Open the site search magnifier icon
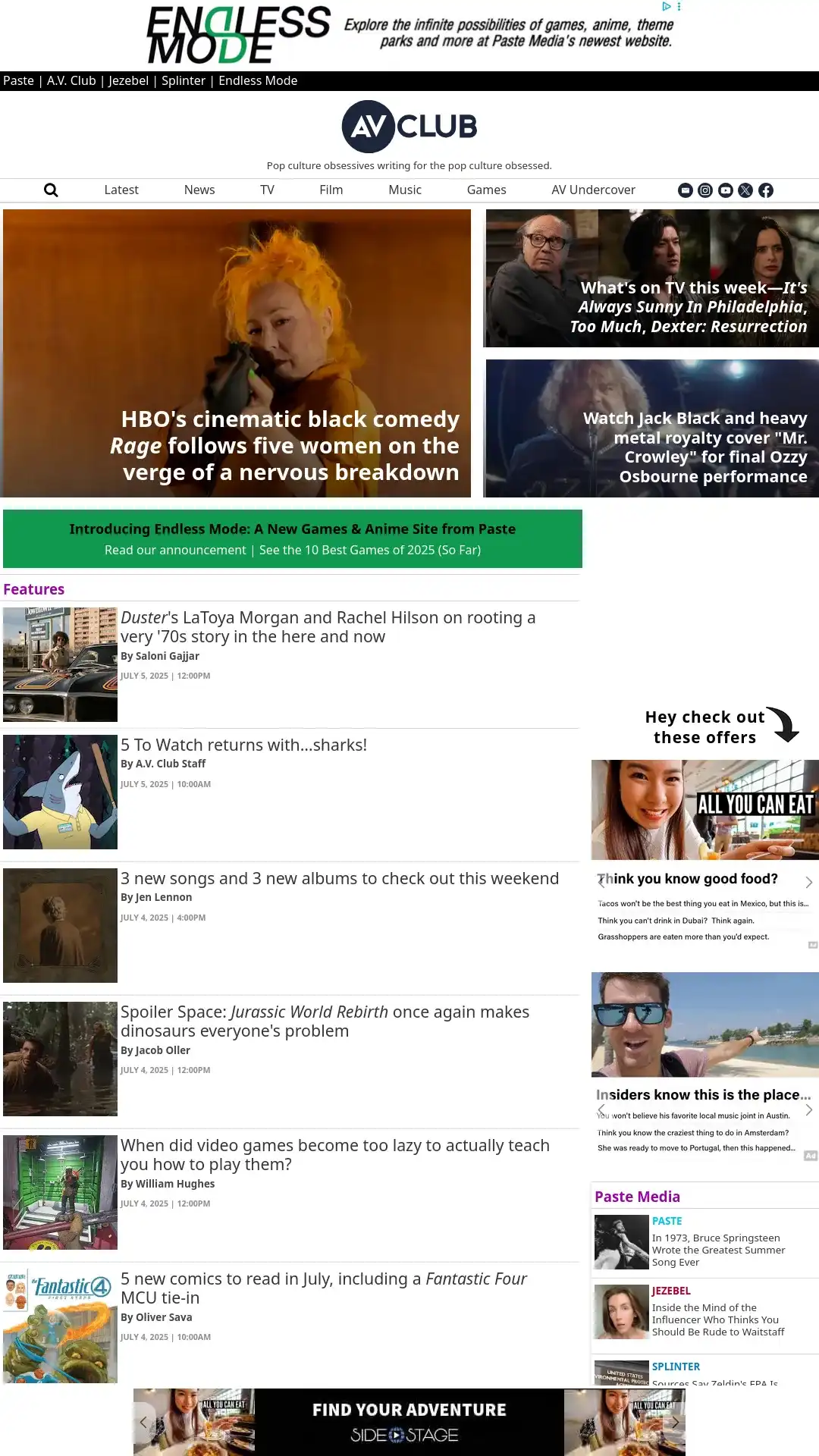 tap(51, 190)
